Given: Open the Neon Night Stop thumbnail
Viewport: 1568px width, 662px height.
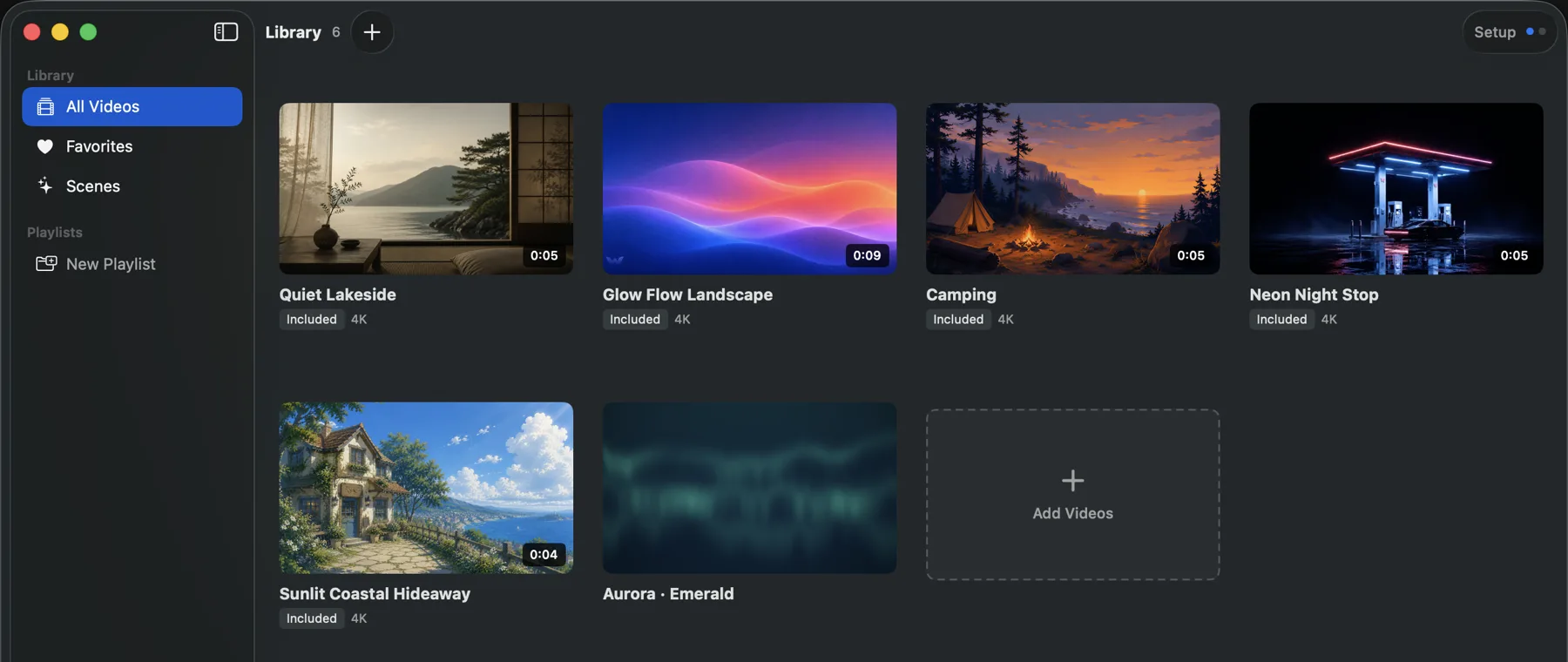Looking at the screenshot, I should click(x=1396, y=189).
